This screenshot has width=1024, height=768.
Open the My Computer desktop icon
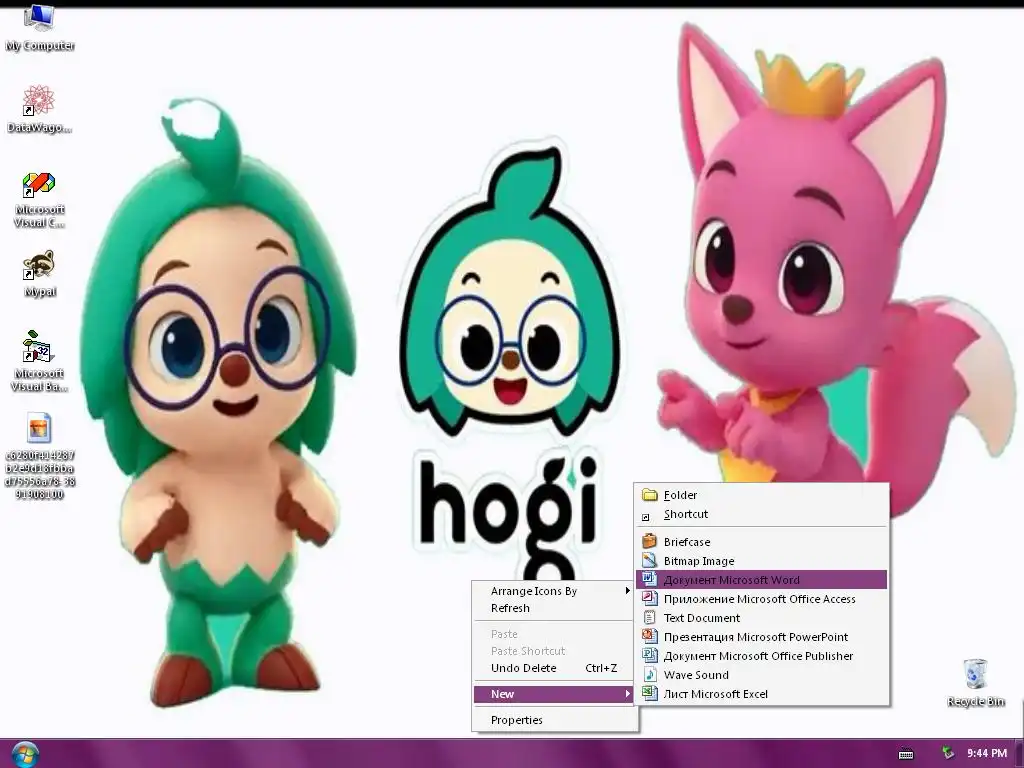39,27
